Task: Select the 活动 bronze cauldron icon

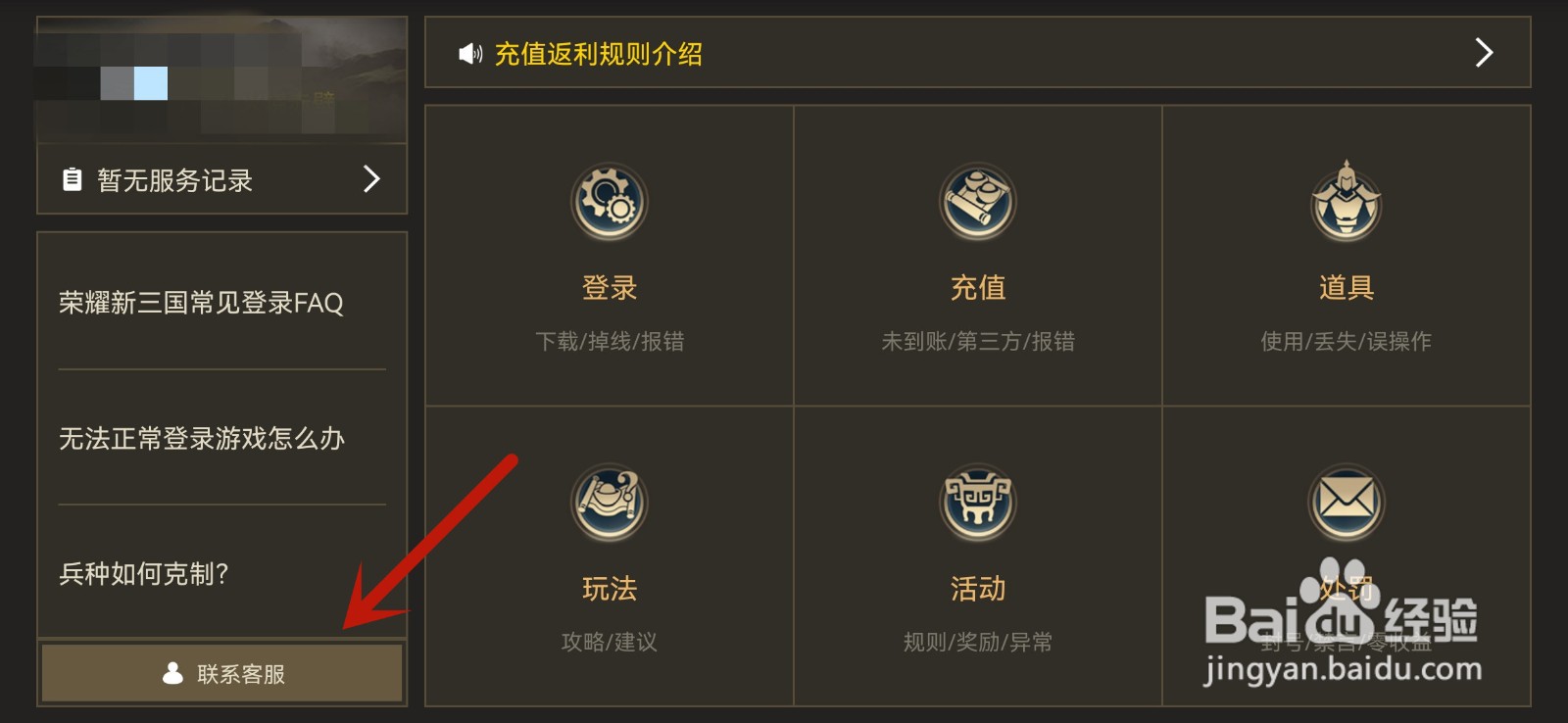Action: 978,503
